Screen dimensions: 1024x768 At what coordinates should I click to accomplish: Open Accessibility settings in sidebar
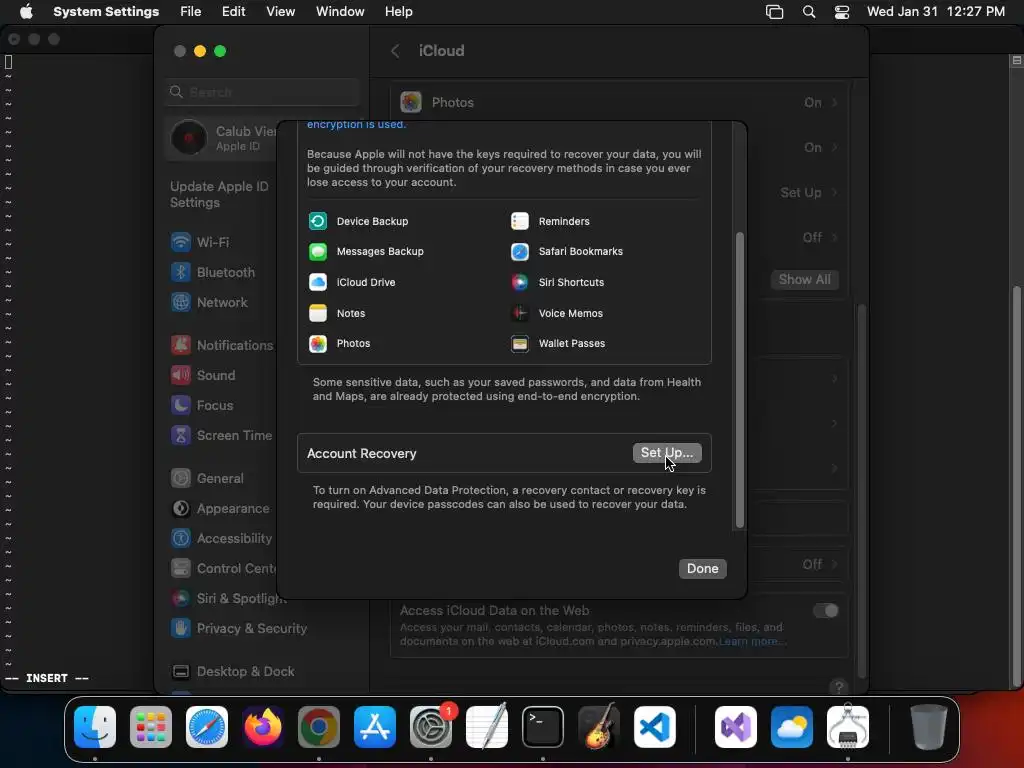tap(222, 538)
